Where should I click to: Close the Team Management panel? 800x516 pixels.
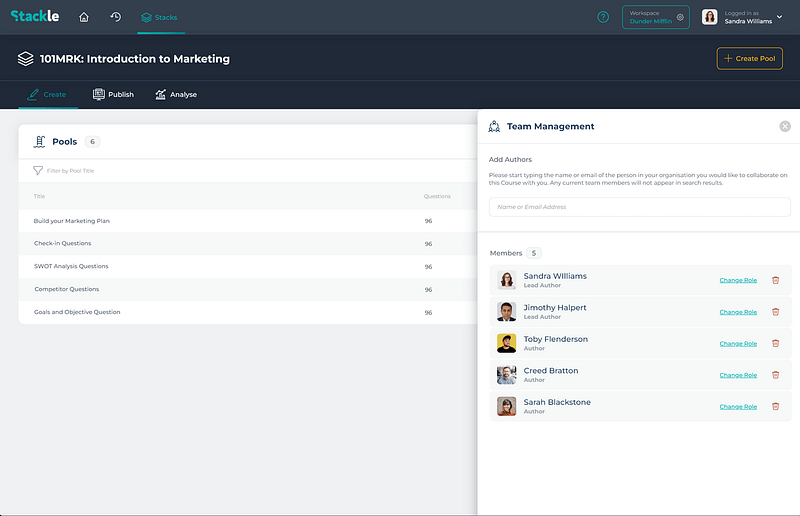[x=785, y=126]
